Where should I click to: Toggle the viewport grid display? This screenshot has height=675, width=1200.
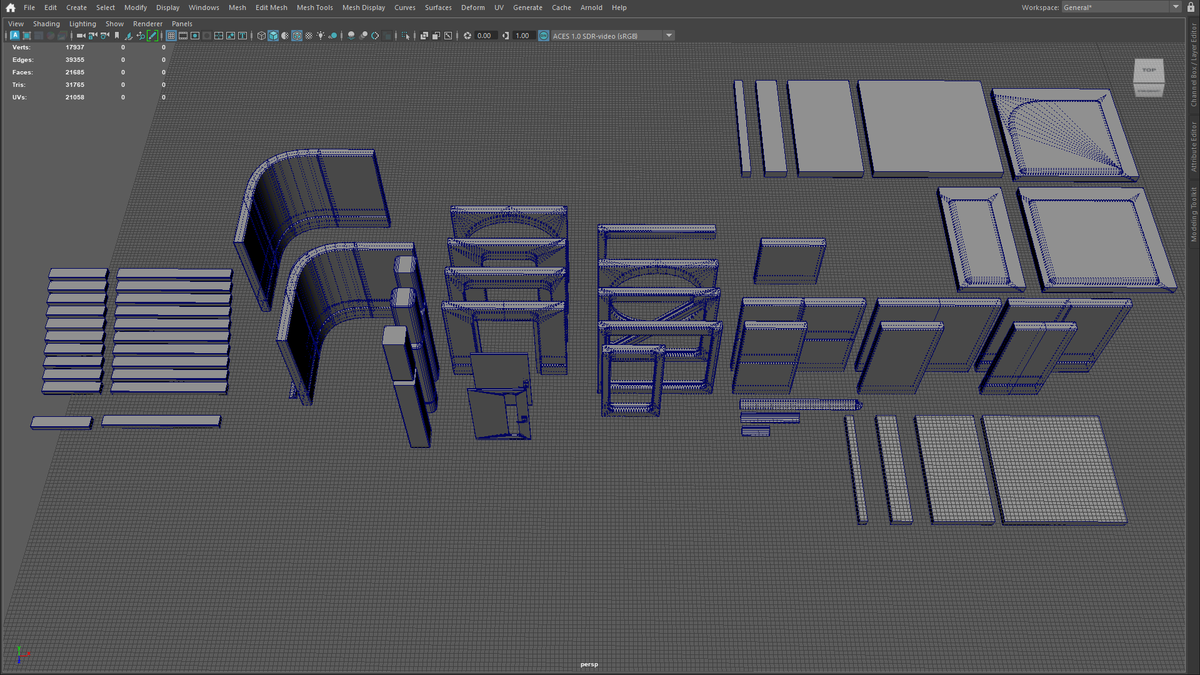tap(172, 36)
